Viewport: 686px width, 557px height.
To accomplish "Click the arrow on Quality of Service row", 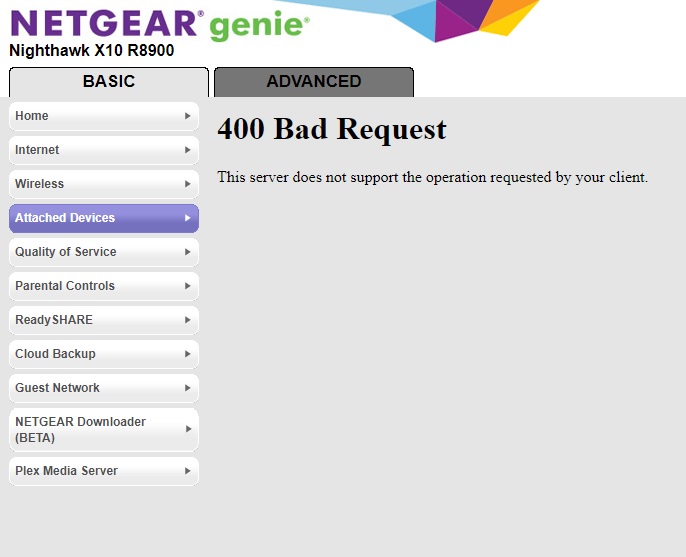I will click(x=188, y=252).
